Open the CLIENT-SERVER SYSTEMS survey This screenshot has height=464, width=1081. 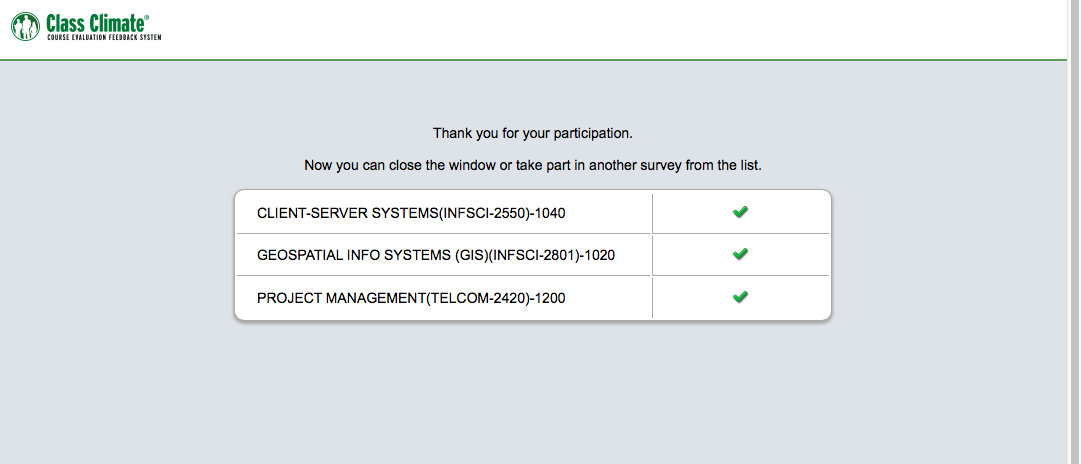[x=418, y=213]
